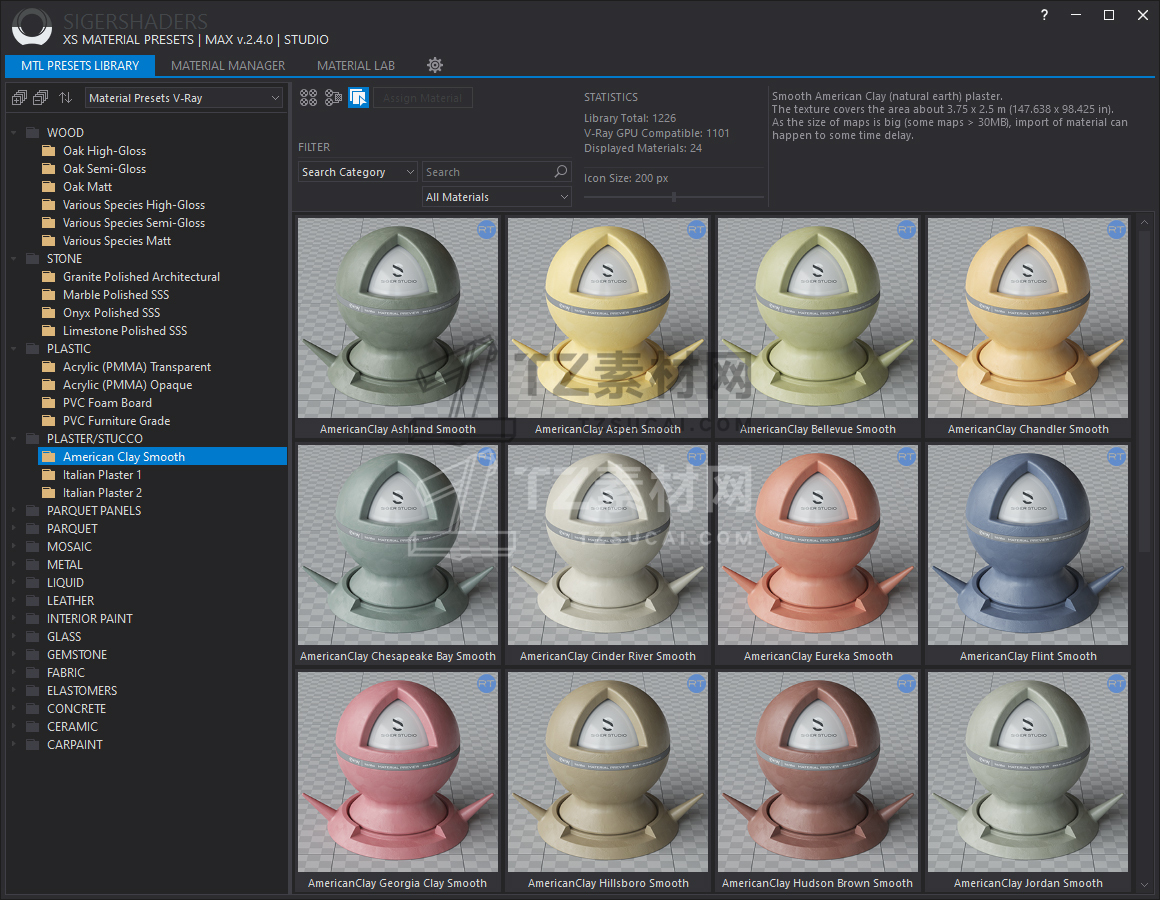Collapse the PLASTER/STUCCO category
Image resolution: width=1160 pixels, height=900 pixels.
[x=14, y=439]
